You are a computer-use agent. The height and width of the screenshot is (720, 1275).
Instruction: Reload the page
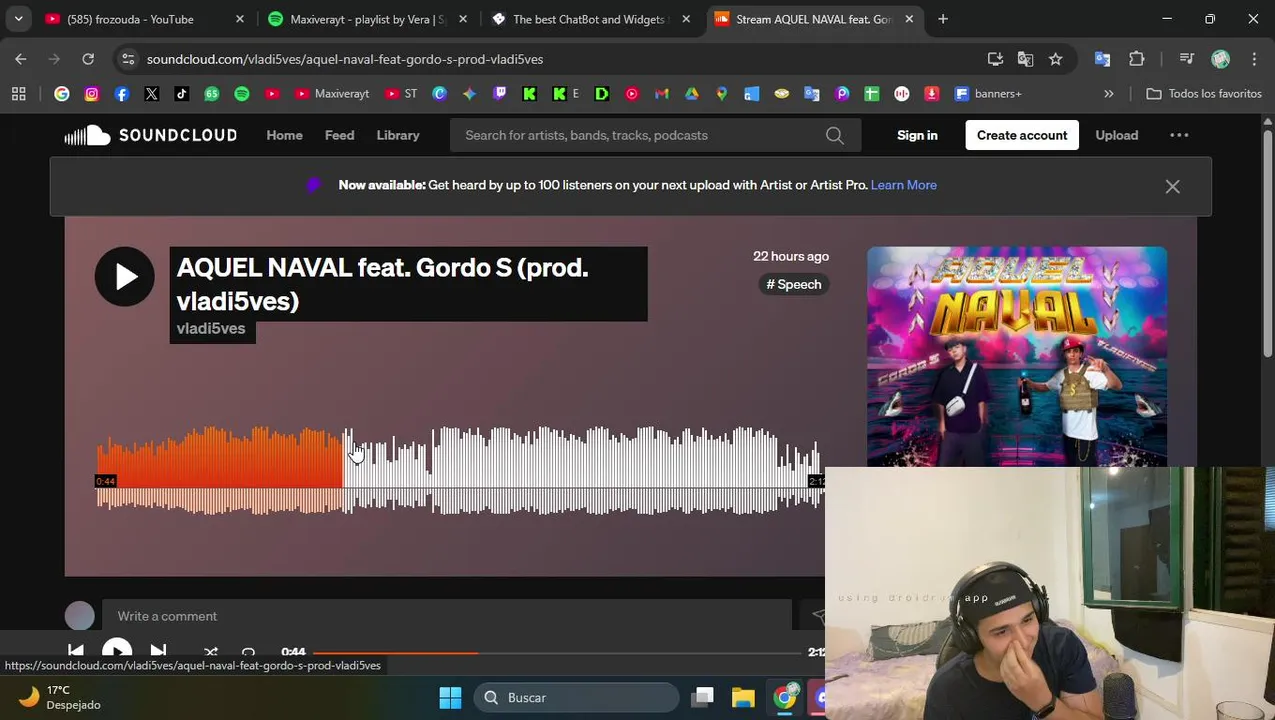pos(88,59)
